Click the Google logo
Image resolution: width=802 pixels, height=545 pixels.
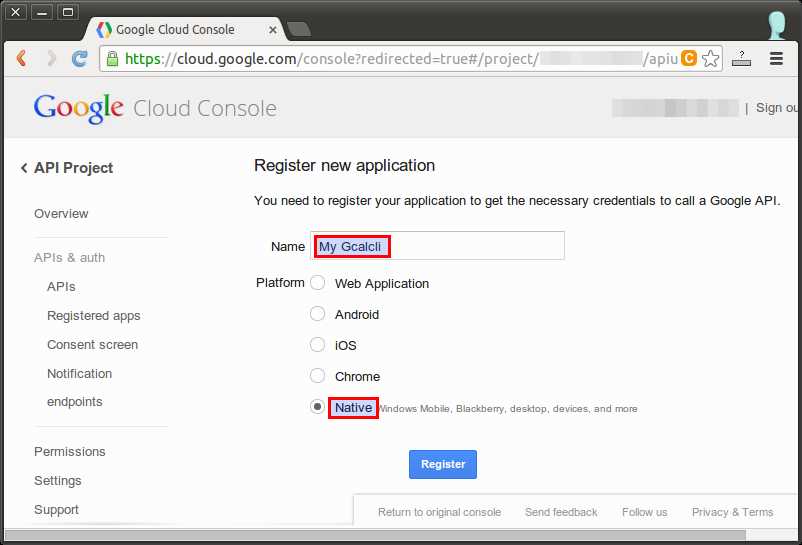click(x=78, y=108)
